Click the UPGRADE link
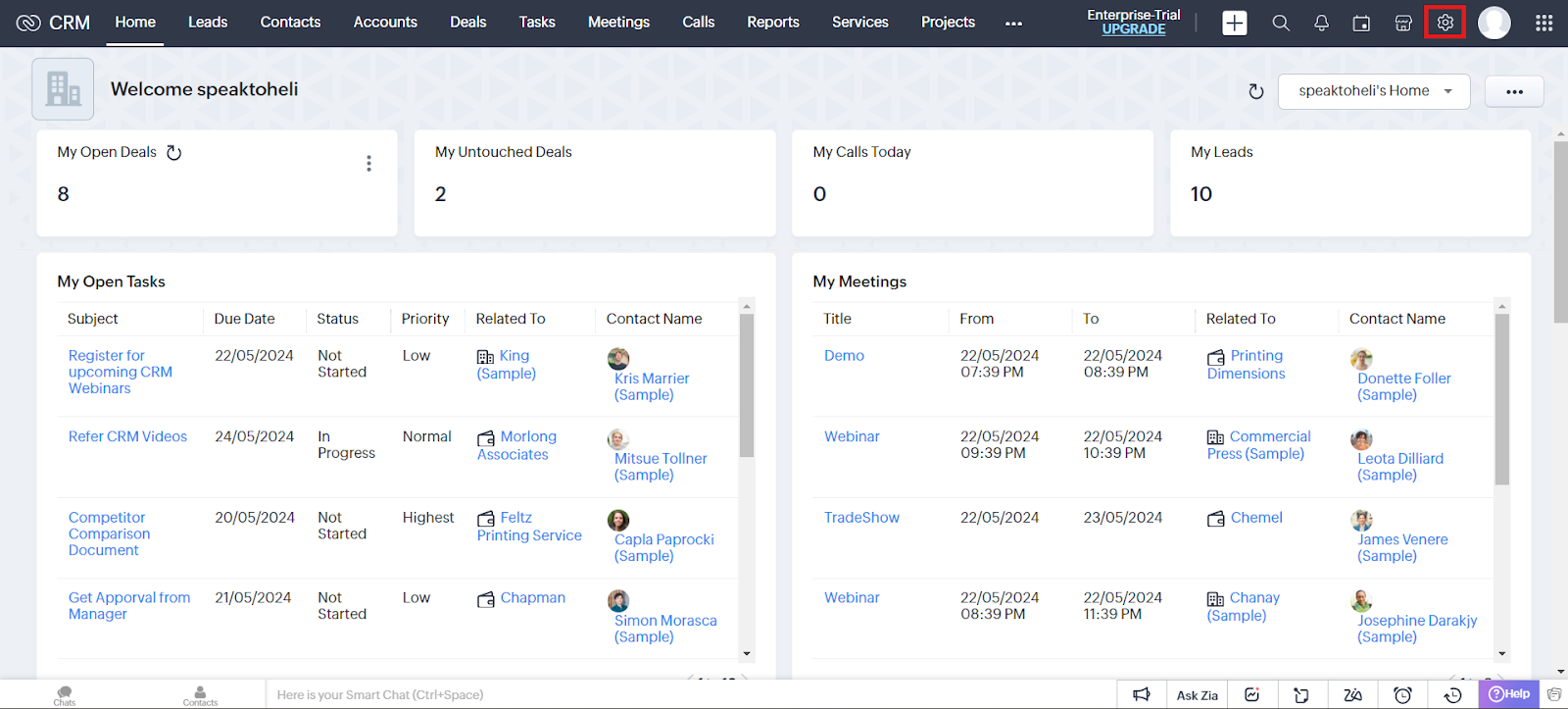 1133,29
